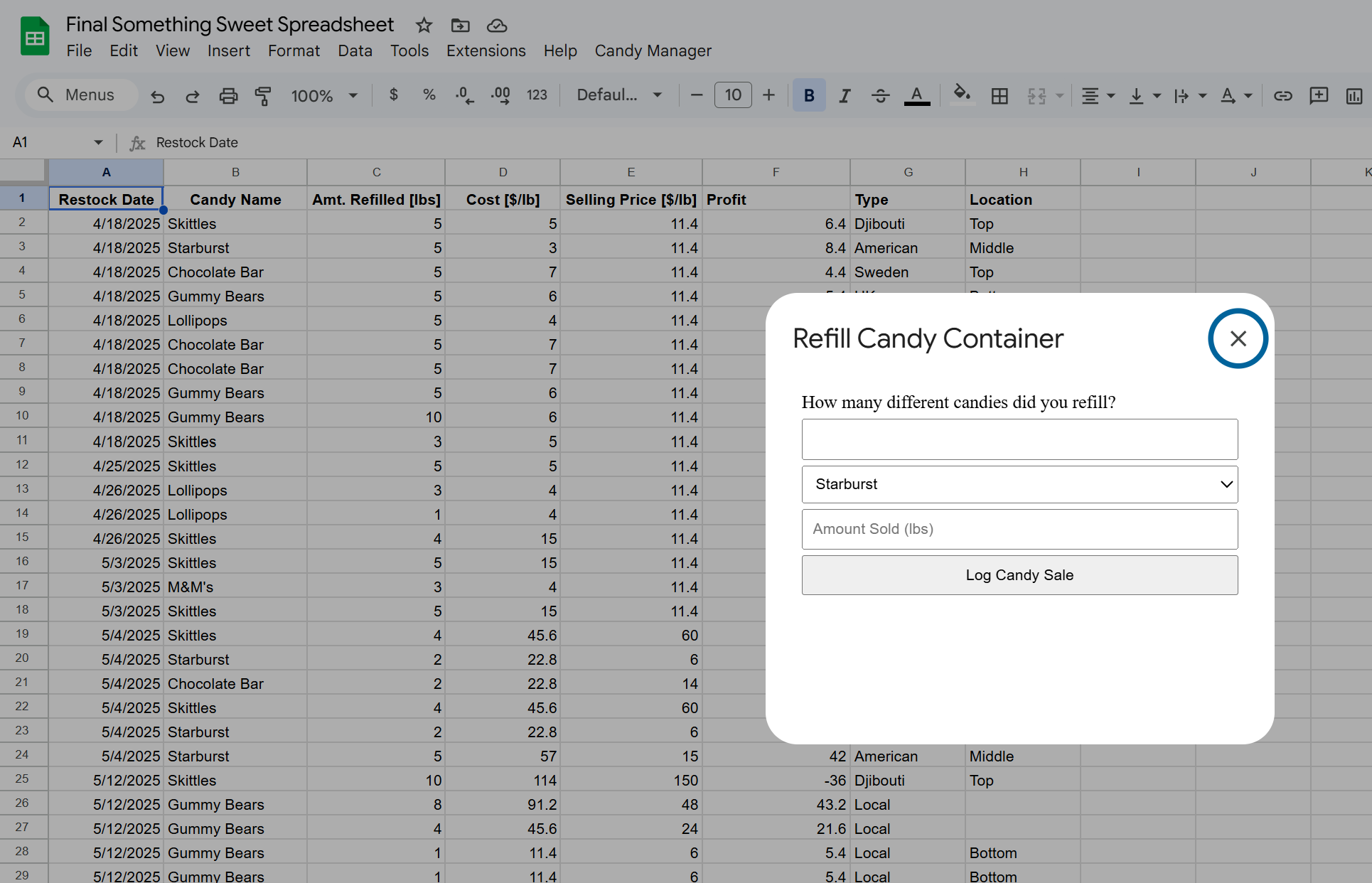Click the candies refilled count field
This screenshot has width=1372, height=883.
[x=1019, y=439]
